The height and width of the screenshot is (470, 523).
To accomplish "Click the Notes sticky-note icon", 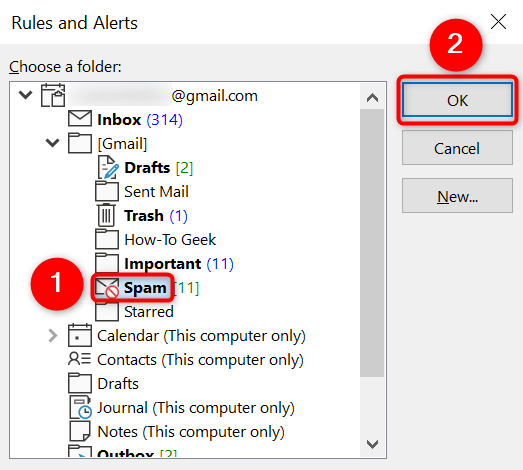I will [x=80, y=431].
